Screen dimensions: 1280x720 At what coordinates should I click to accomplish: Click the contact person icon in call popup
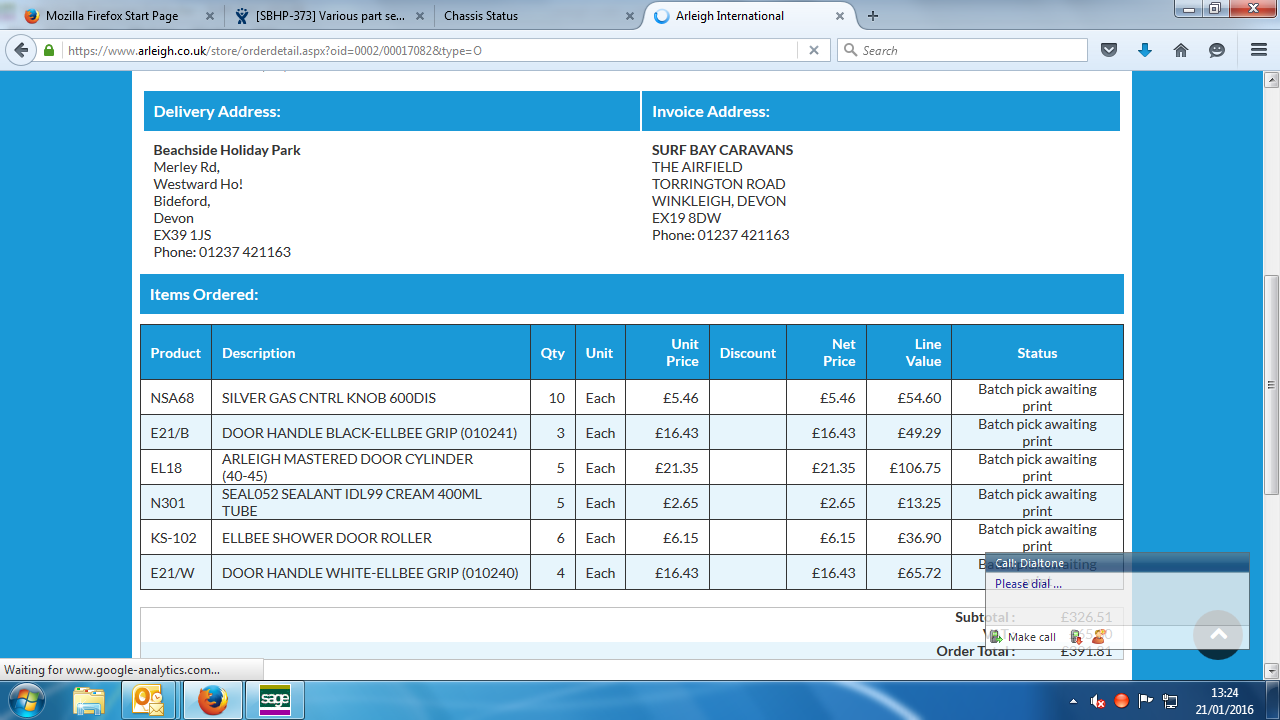tap(1098, 637)
